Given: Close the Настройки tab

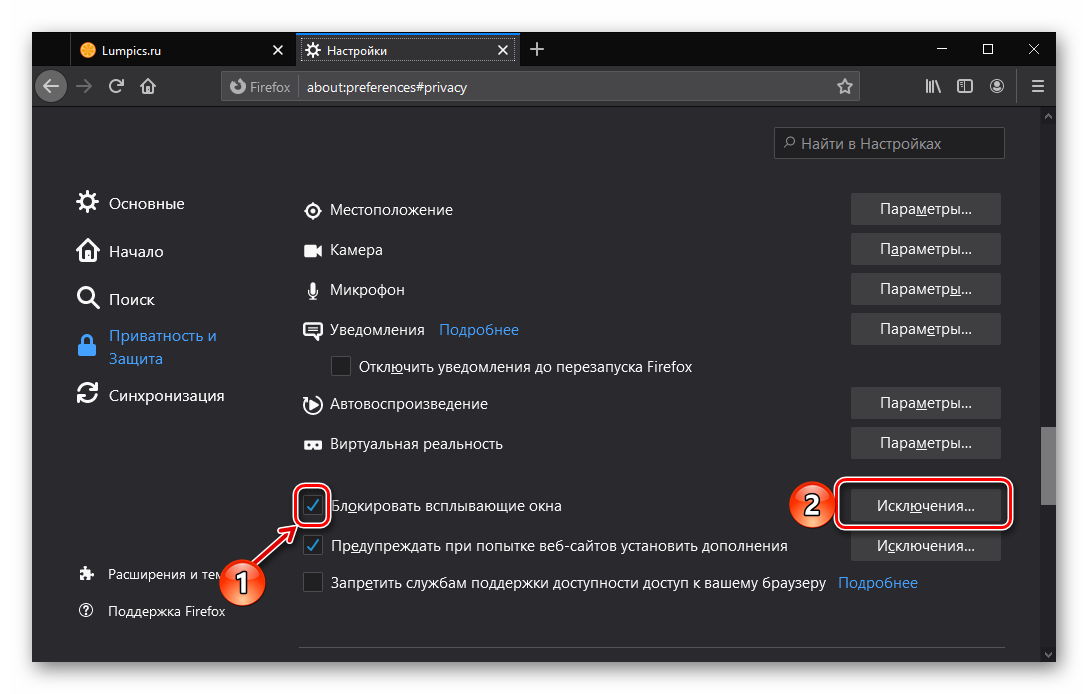Looking at the screenshot, I should coord(503,50).
